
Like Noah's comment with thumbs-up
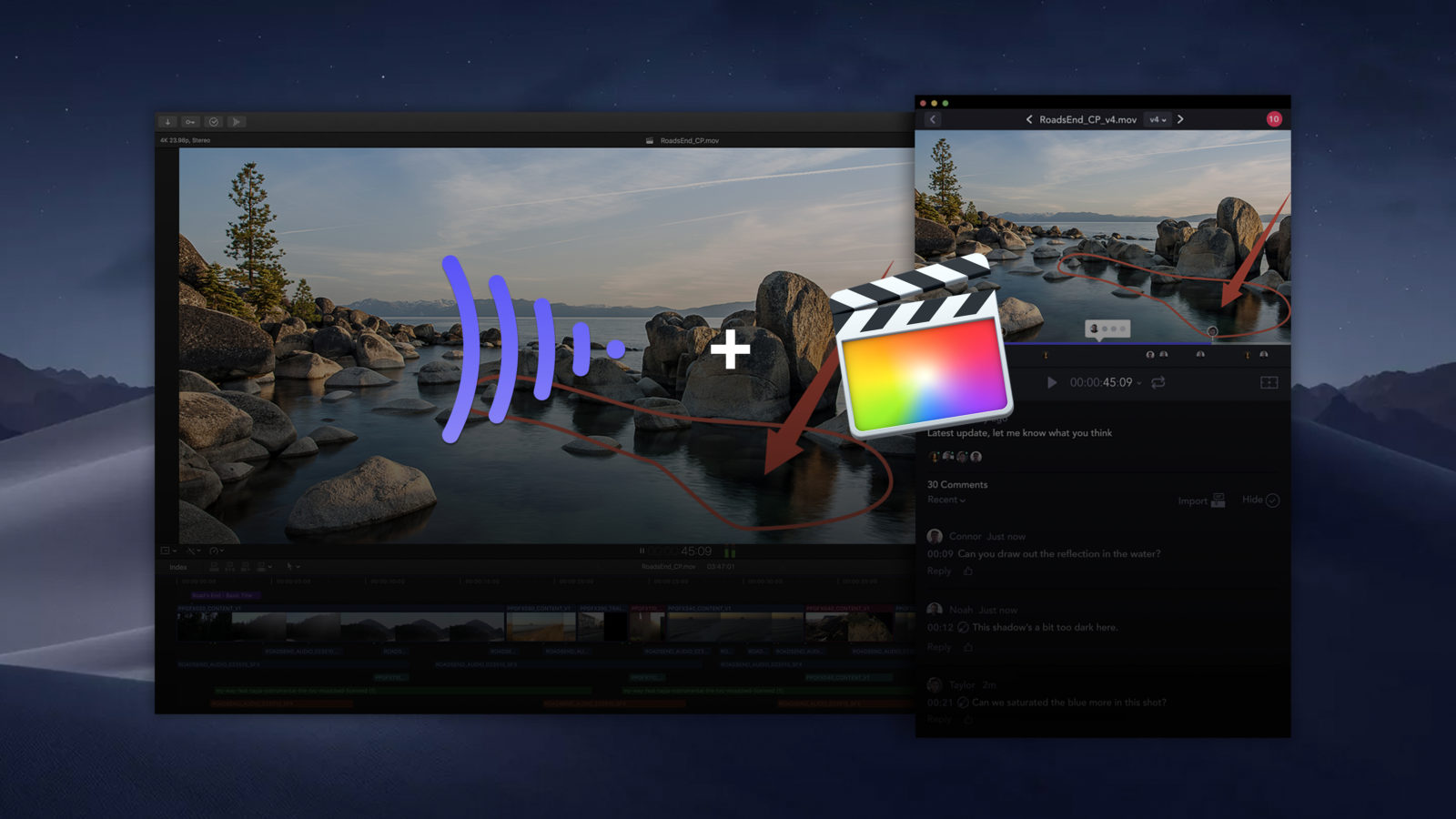click(967, 647)
